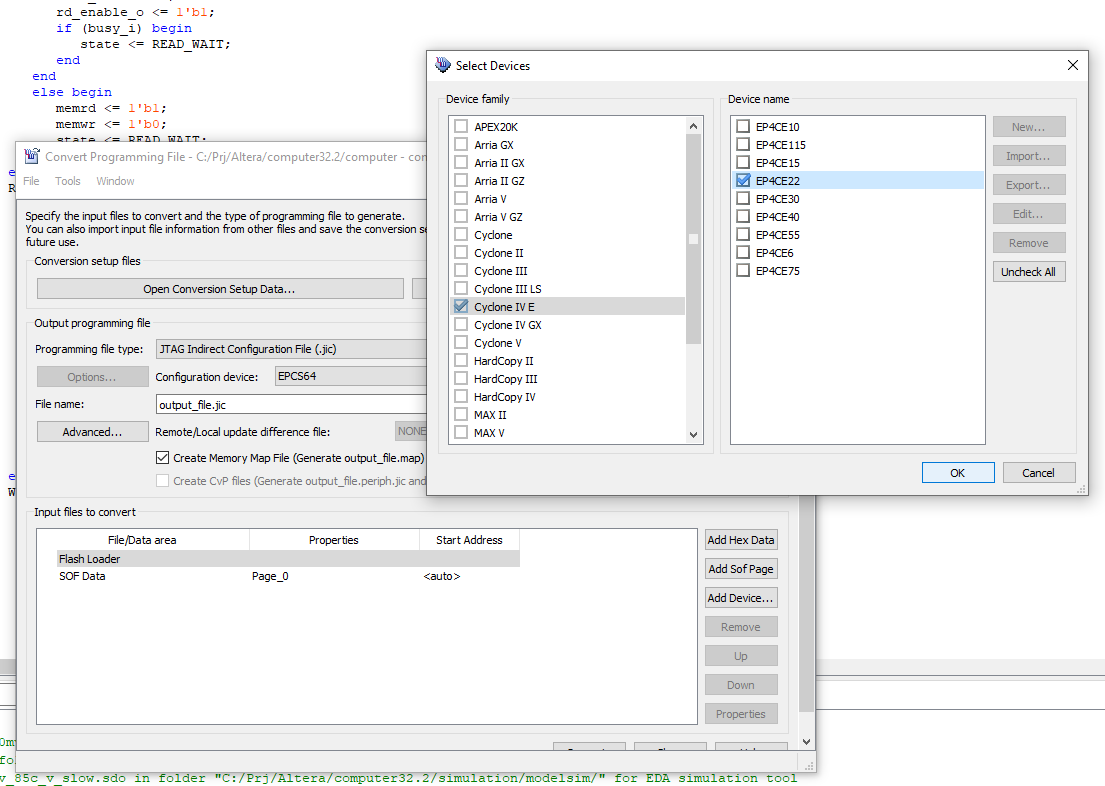Check the MAX V family checkbox

[x=461, y=432]
